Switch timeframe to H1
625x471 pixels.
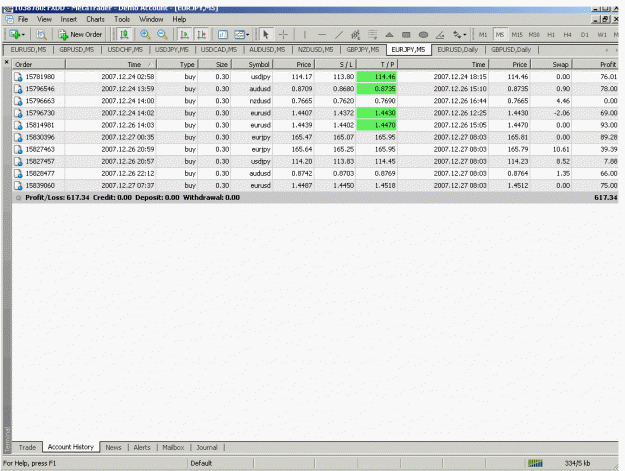551,35
